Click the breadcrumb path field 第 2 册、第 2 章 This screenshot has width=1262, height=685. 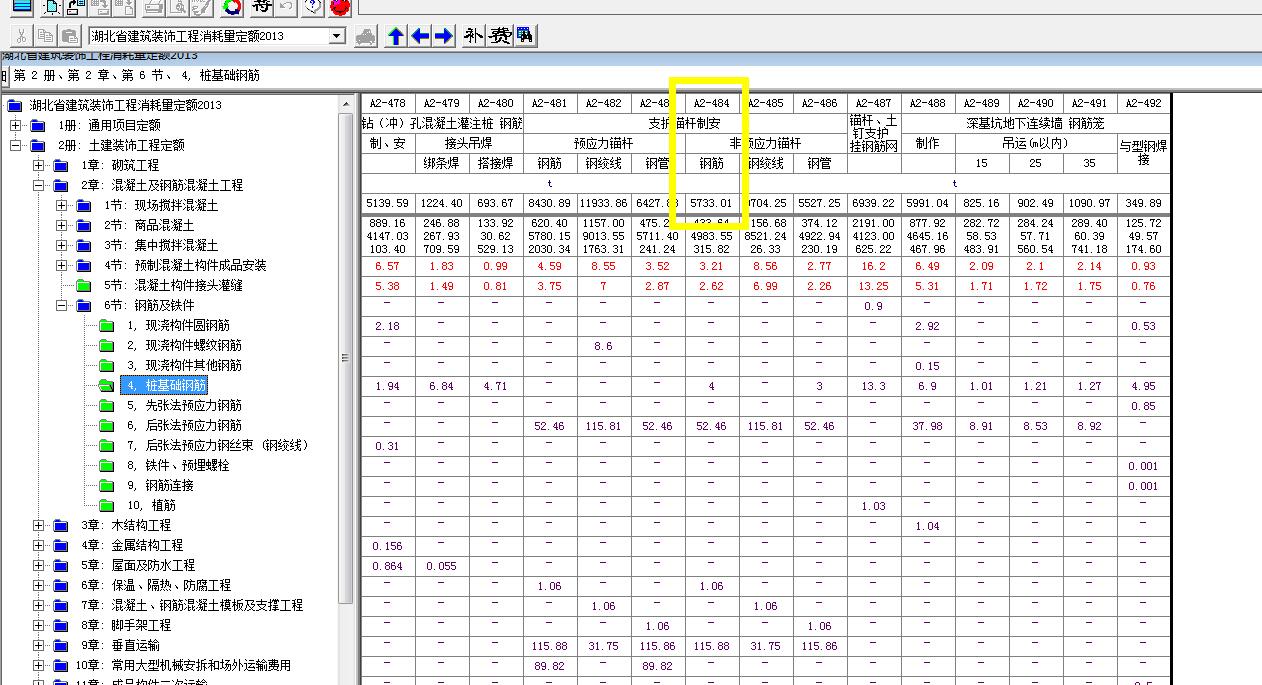(633, 76)
